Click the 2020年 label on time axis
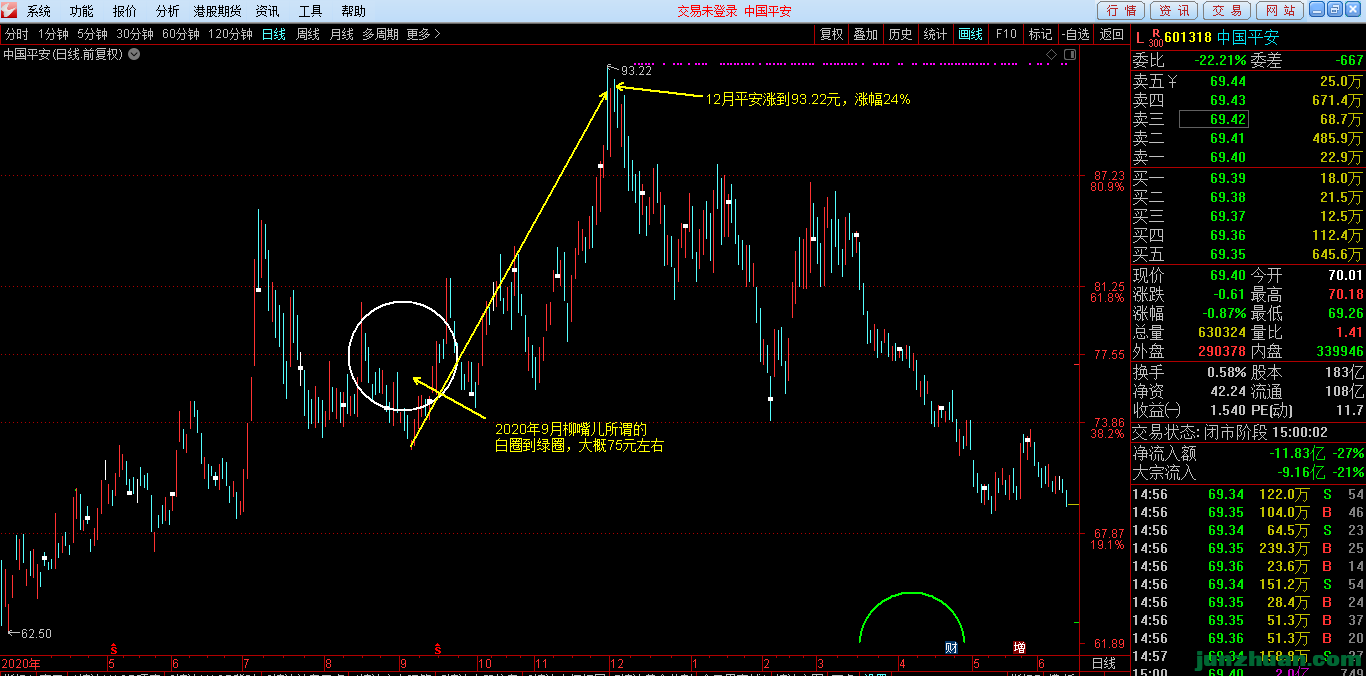Screen dimensions: 1366x676 tap(21, 664)
